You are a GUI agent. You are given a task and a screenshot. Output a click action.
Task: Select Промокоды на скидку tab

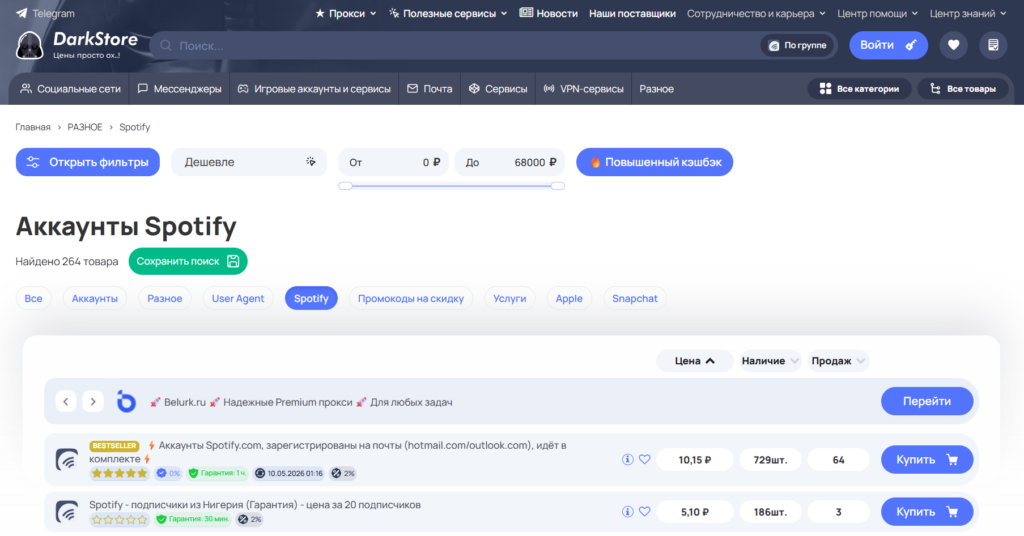[x=411, y=298]
